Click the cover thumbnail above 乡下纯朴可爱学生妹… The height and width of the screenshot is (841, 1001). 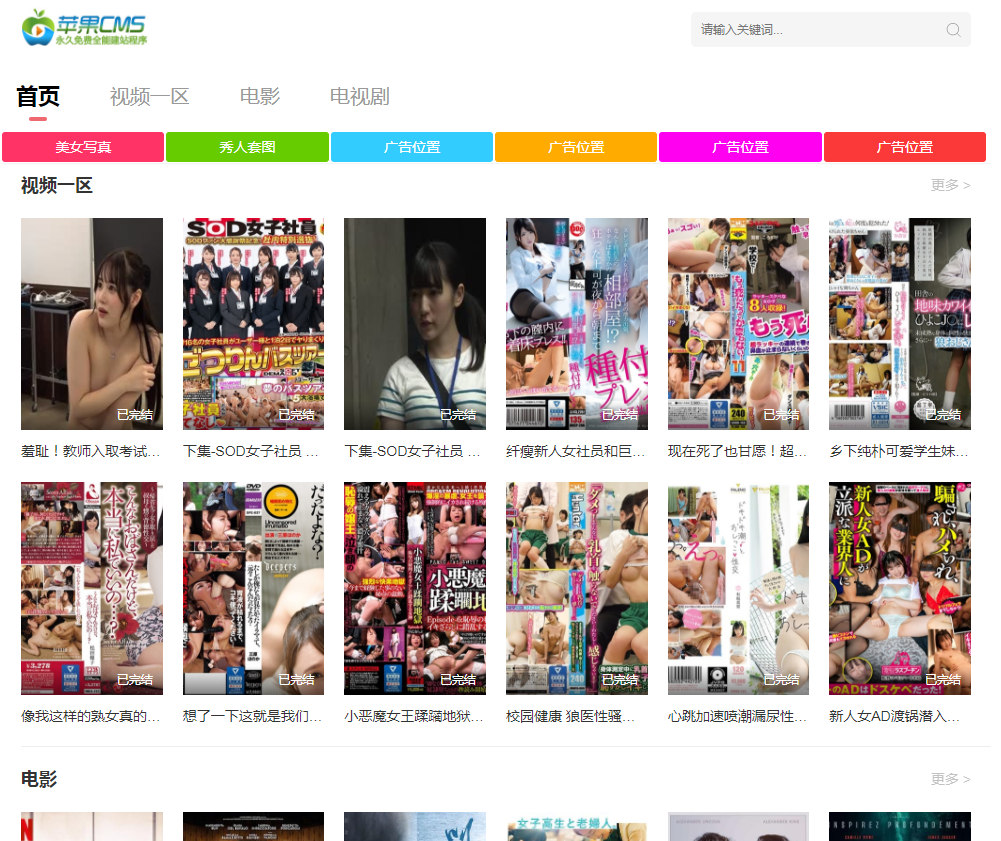[899, 324]
